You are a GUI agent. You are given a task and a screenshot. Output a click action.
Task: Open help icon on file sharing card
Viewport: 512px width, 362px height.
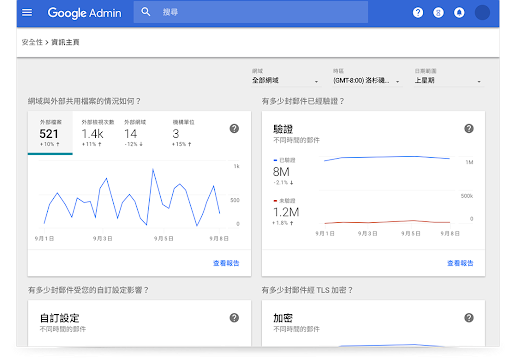coord(234,129)
